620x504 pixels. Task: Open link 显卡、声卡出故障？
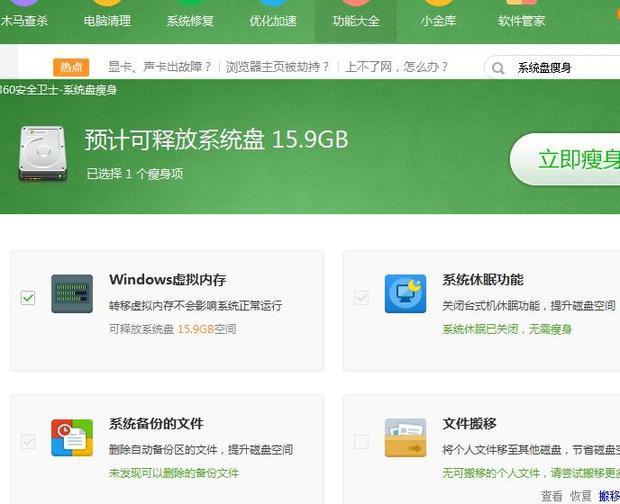160,67
